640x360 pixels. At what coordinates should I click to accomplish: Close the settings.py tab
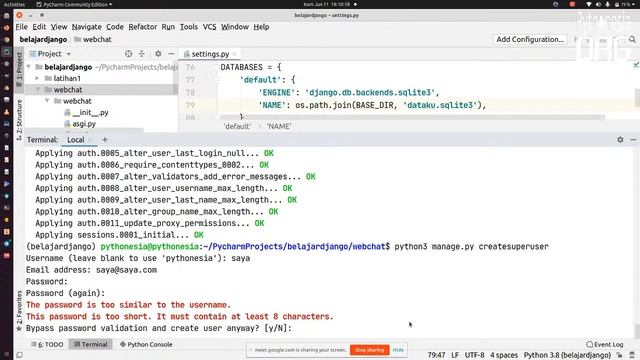pos(235,54)
